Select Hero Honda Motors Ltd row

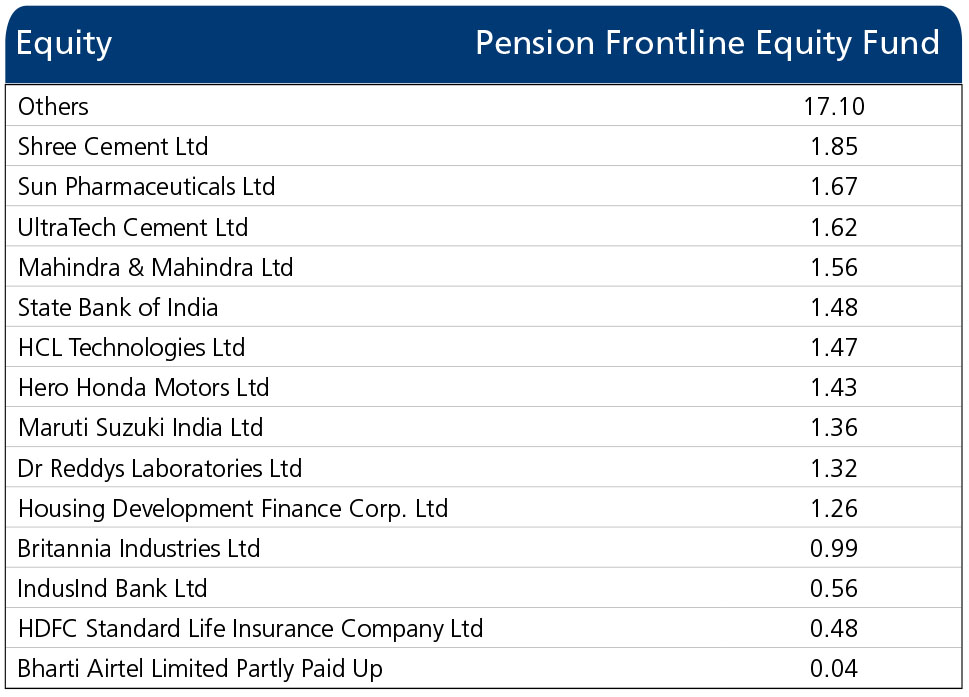coord(484,387)
